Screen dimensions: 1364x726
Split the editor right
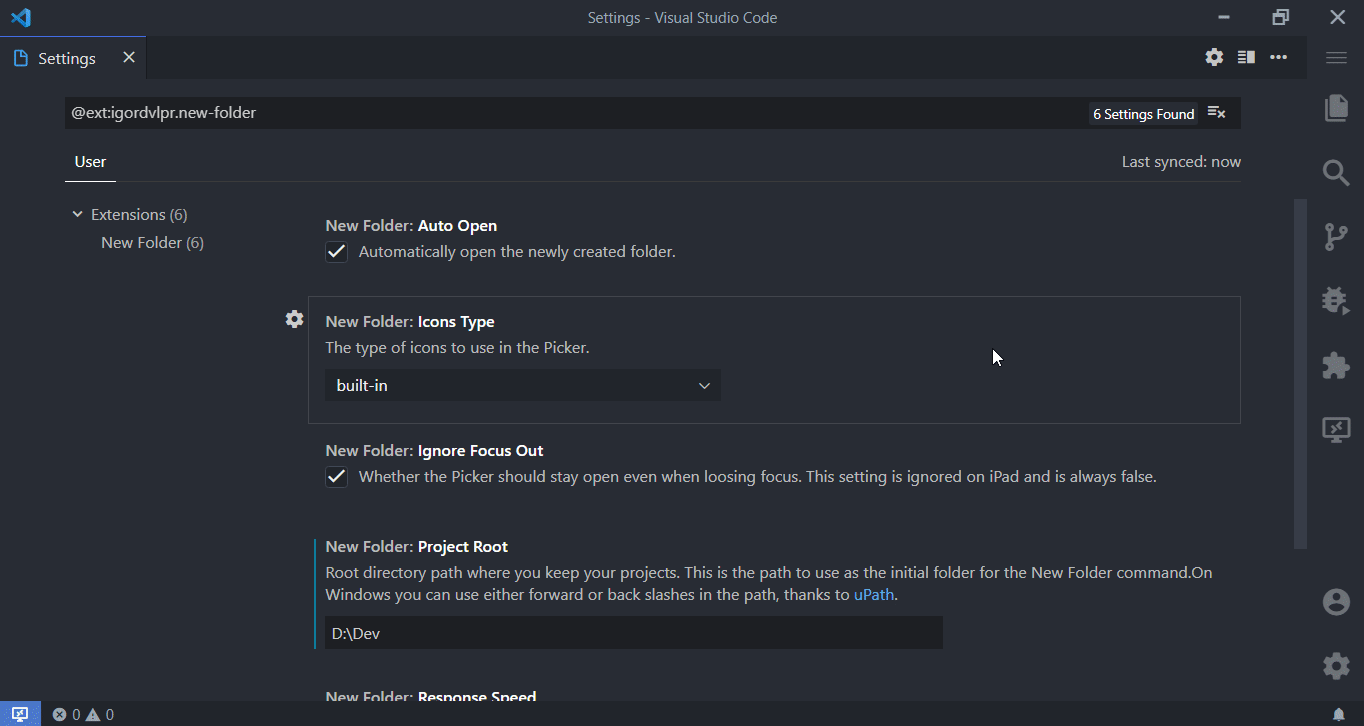[1246, 57]
